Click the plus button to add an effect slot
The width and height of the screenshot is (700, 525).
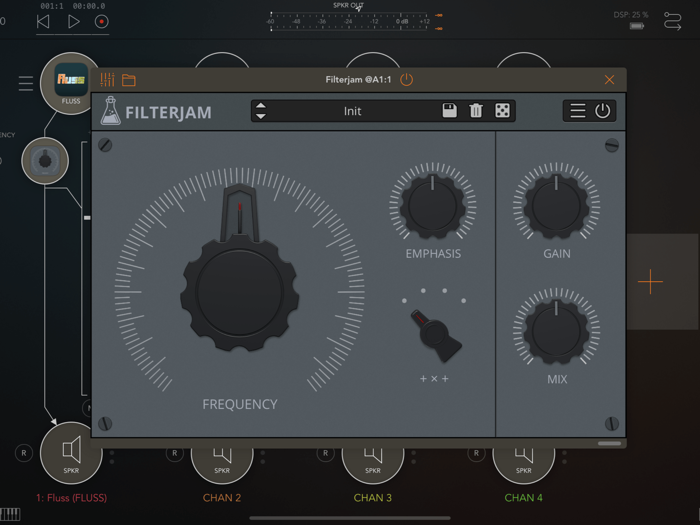650,282
